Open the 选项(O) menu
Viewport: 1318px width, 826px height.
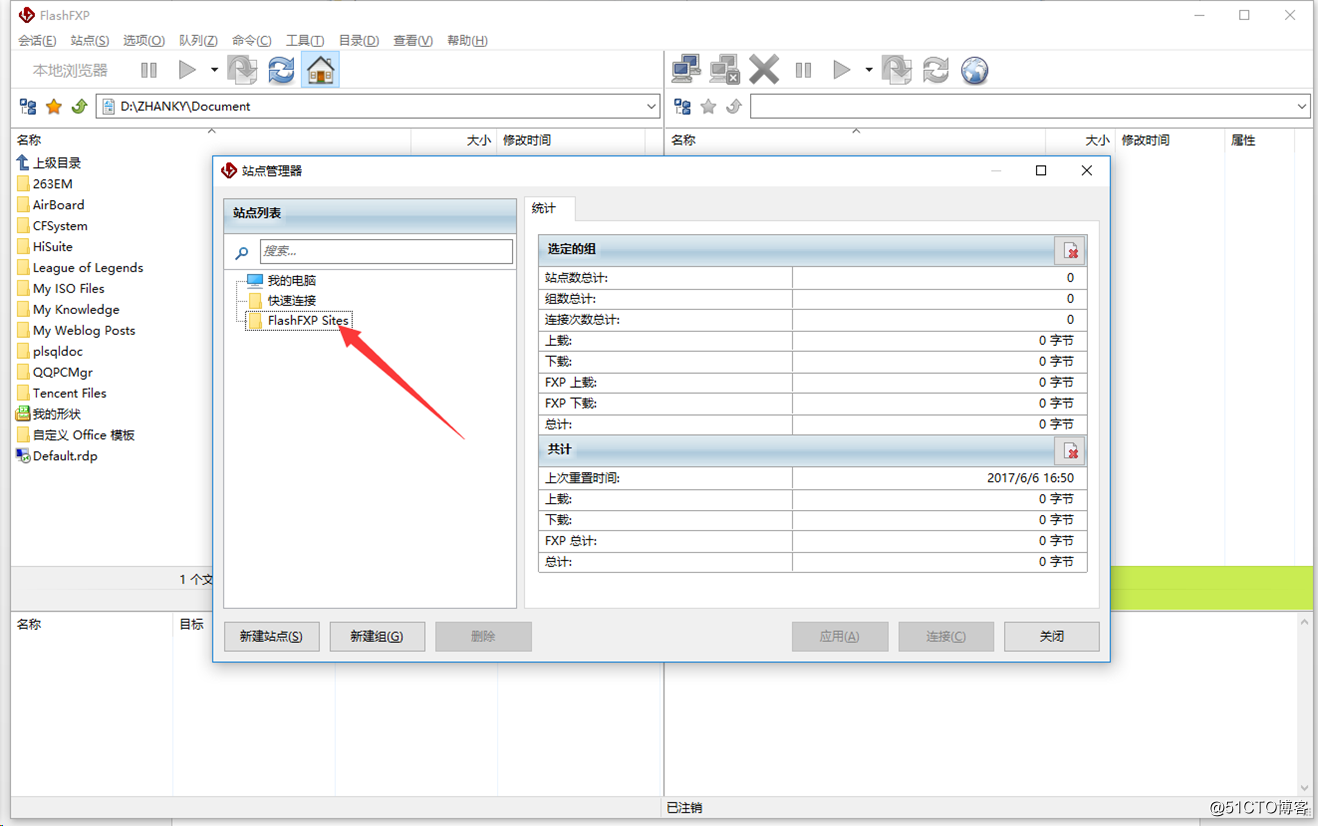click(144, 41)
